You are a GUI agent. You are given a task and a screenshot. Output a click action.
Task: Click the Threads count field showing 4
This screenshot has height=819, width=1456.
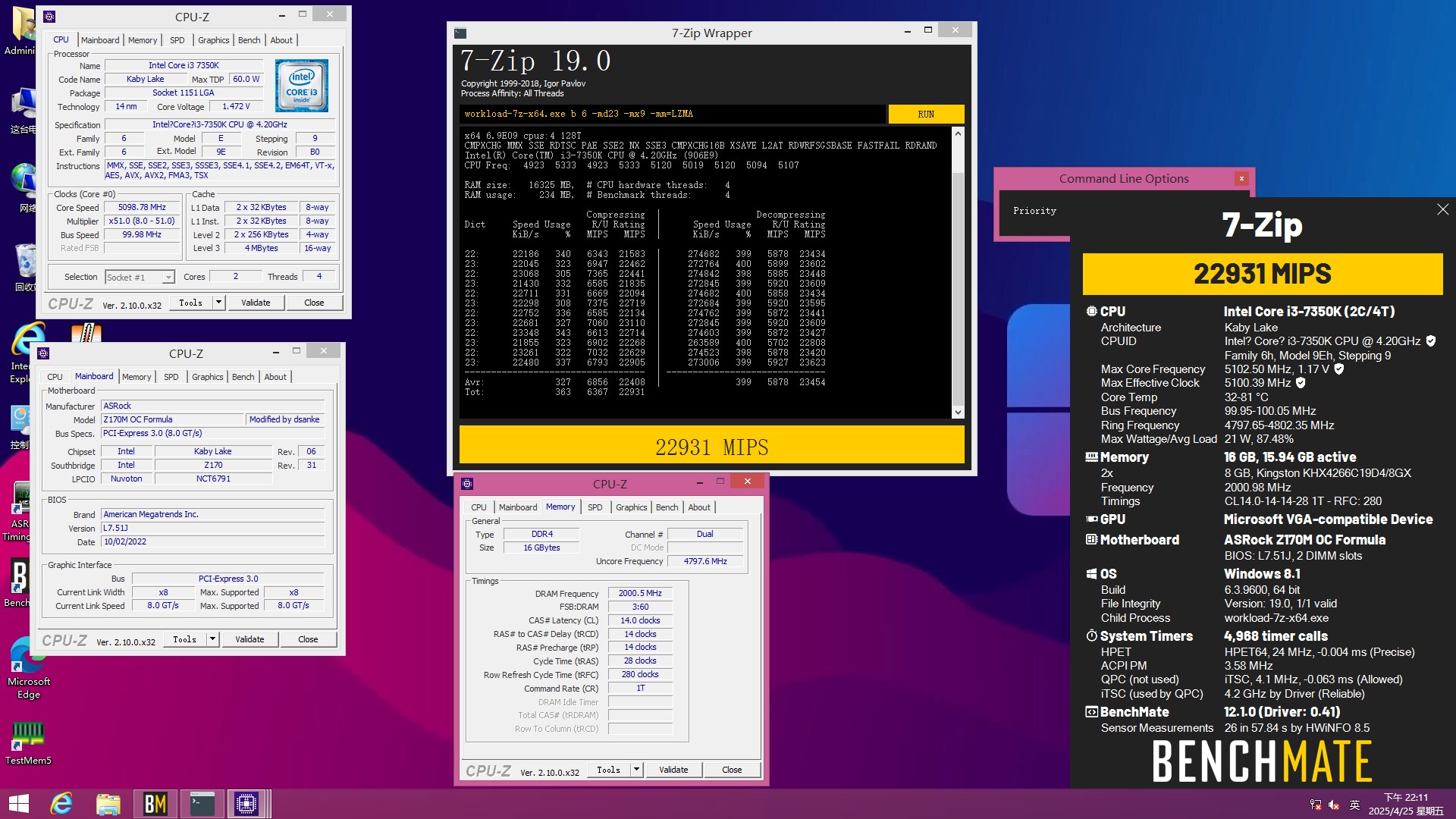(319, 277)
